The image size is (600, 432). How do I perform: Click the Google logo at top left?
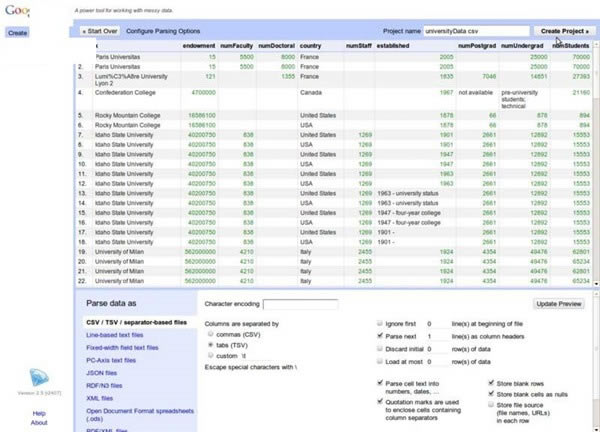point(17,10)
